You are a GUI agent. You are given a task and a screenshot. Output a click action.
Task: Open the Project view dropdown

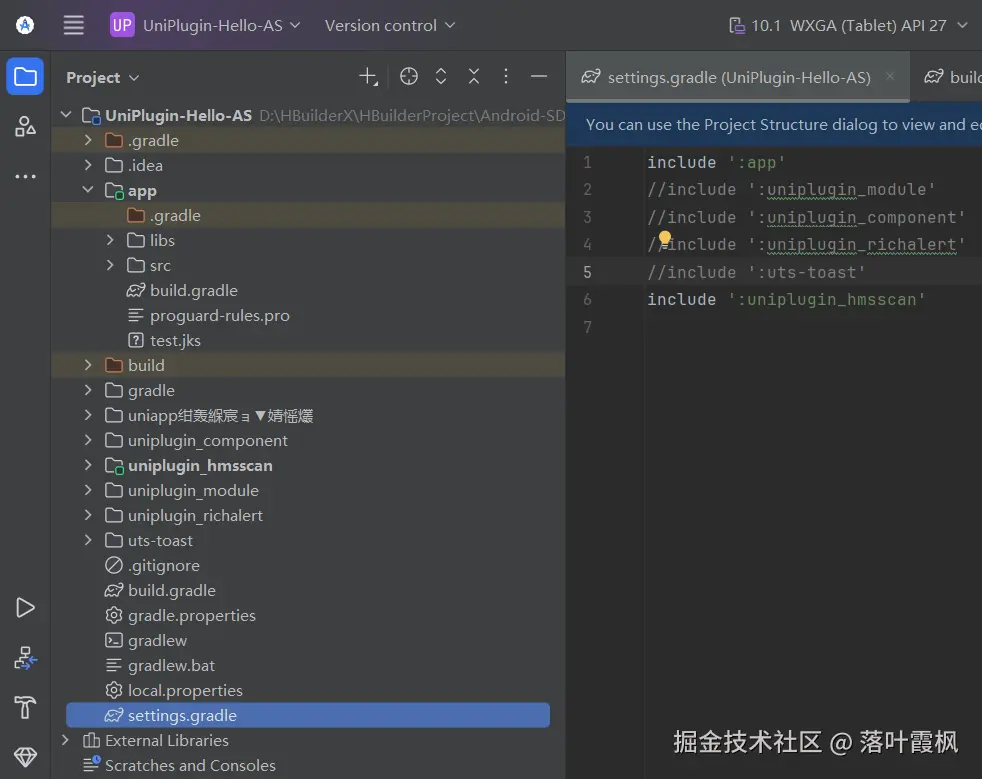(101, 77)
